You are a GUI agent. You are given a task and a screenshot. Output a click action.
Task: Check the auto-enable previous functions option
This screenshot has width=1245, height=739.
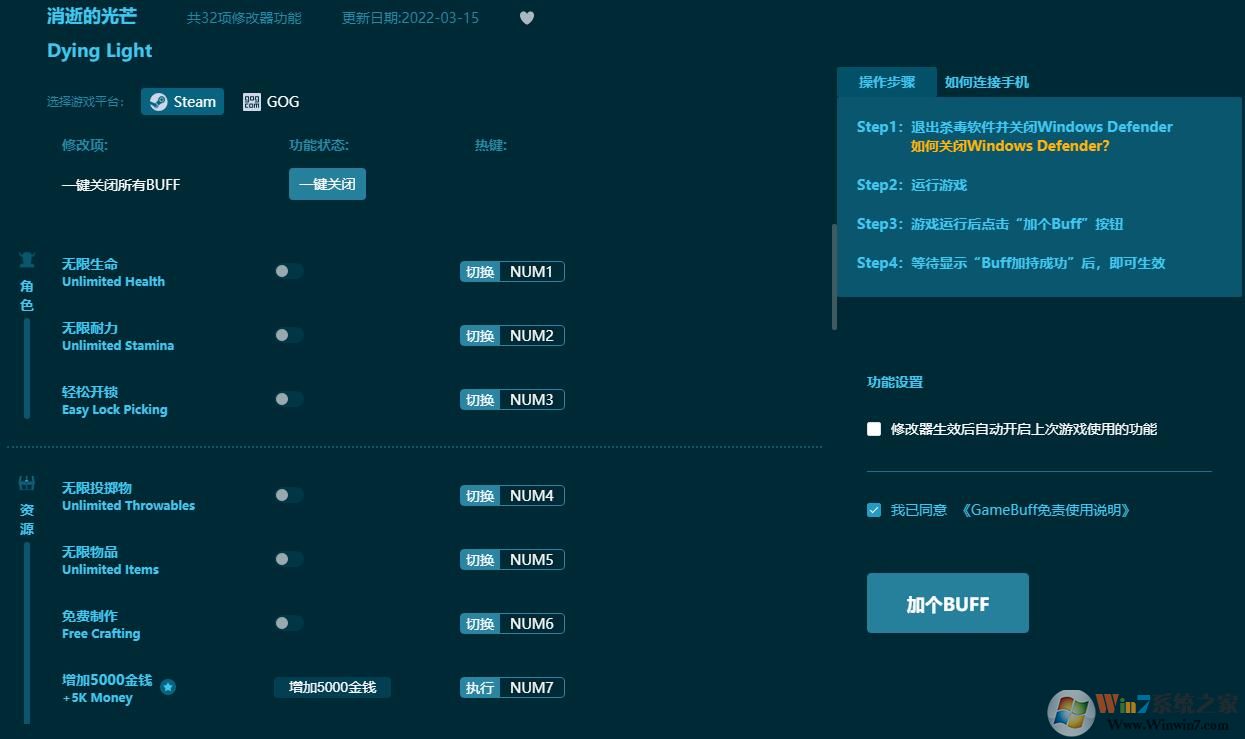[873, 429]
